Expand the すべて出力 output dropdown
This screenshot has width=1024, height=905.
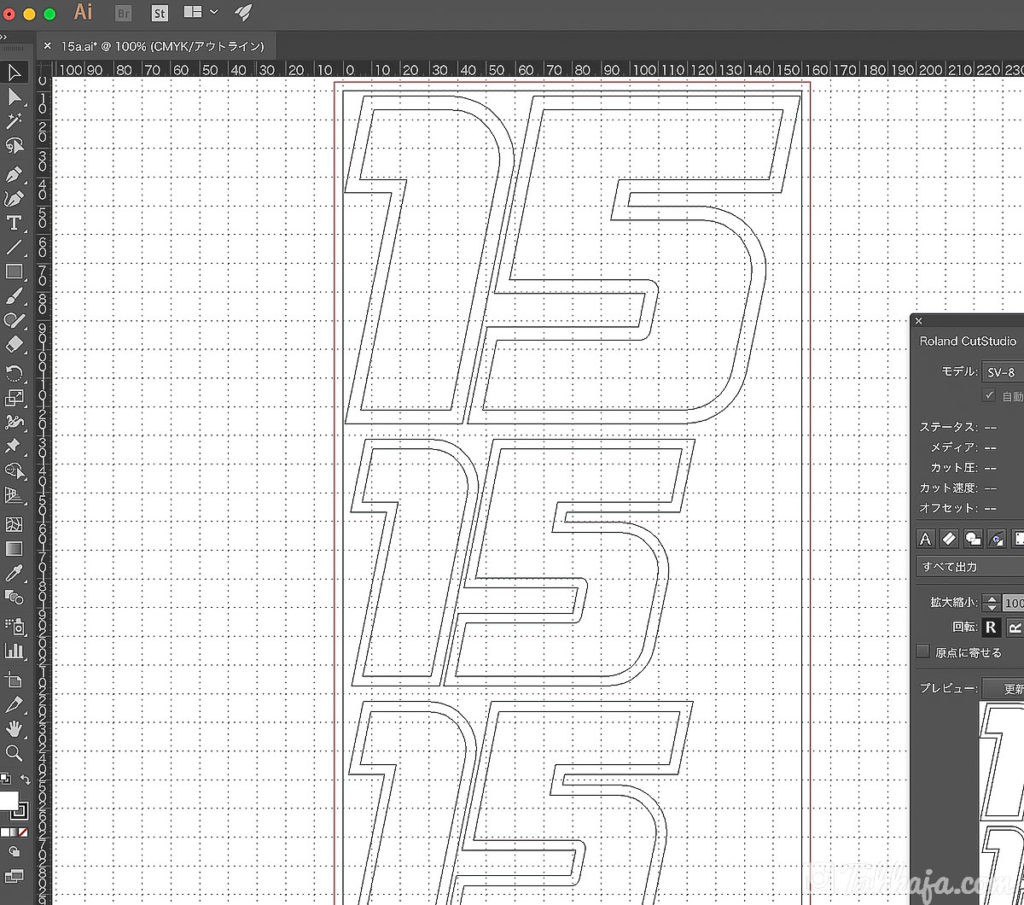970,567
